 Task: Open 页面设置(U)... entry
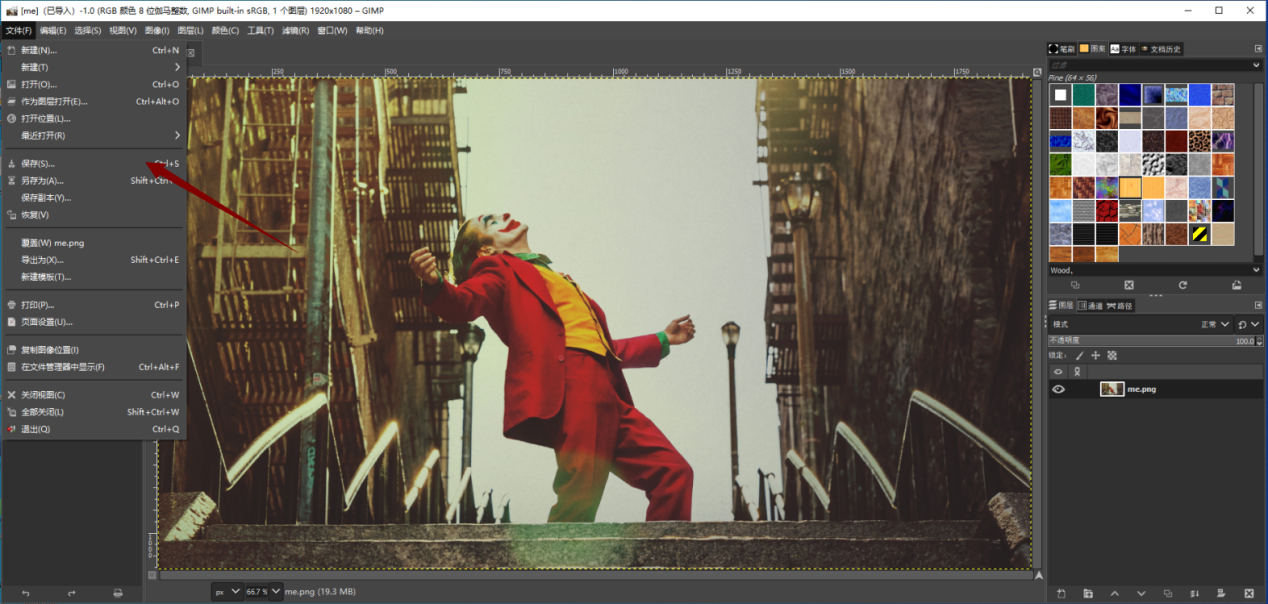[x=93, y=321]
